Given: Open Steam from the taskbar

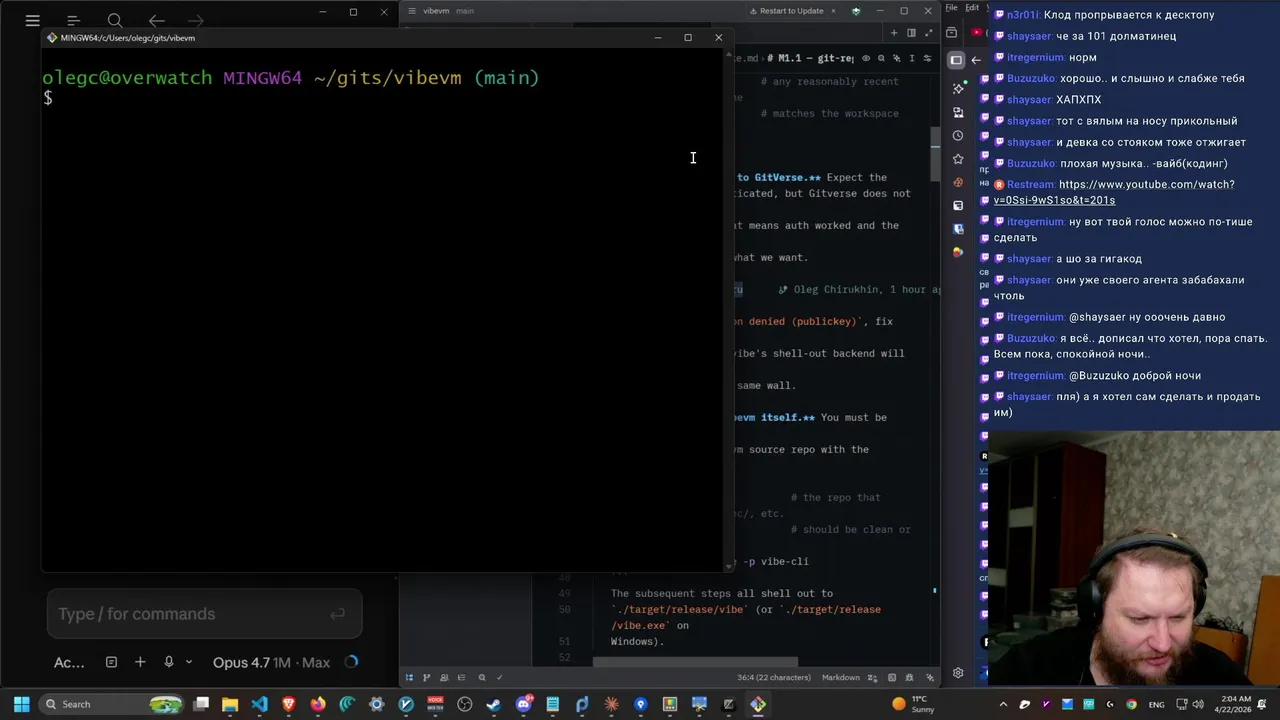Looking at the screenshot, I should 494,704.
